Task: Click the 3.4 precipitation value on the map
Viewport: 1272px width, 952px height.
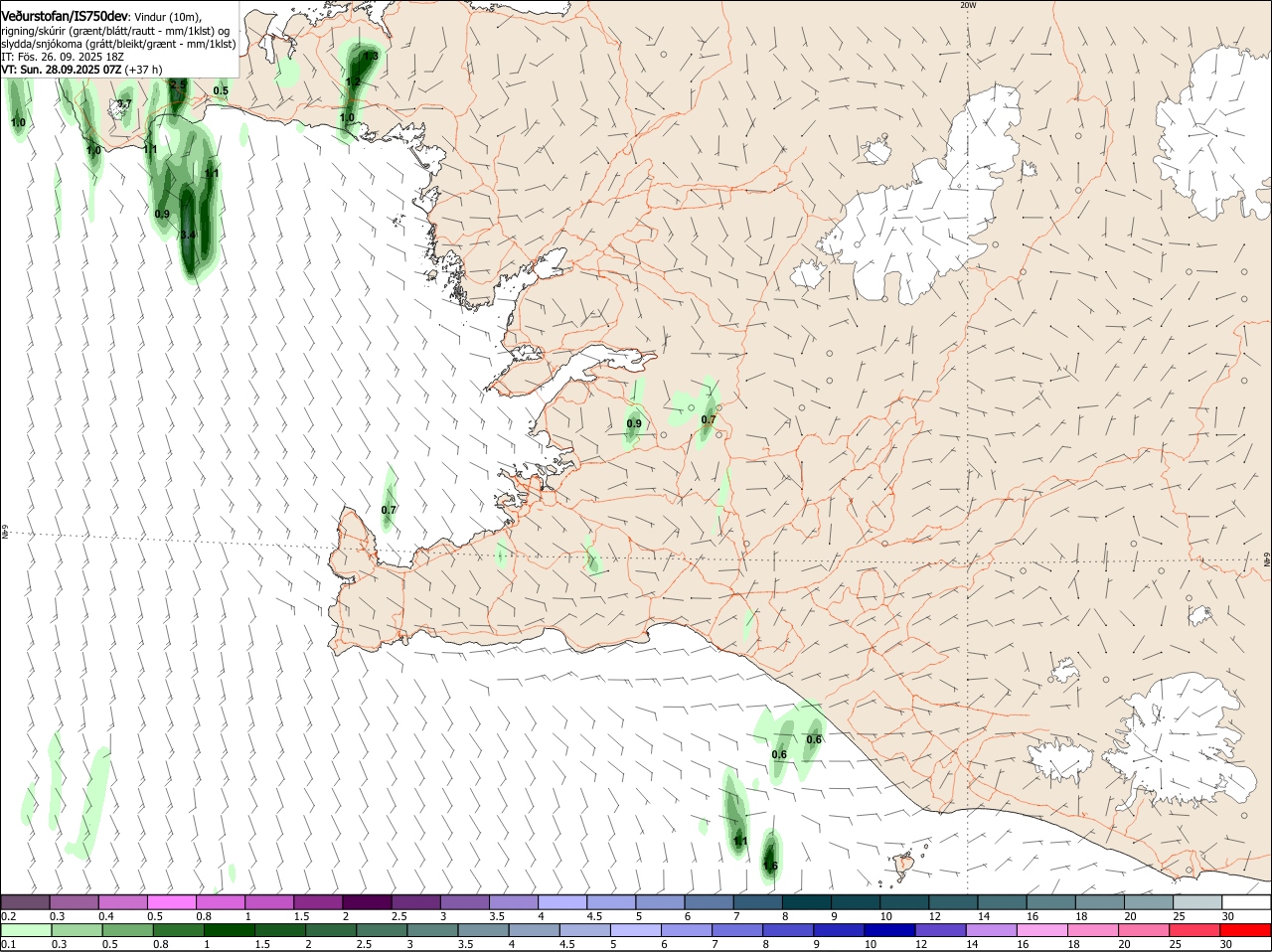Action: [x=188, y=235]
